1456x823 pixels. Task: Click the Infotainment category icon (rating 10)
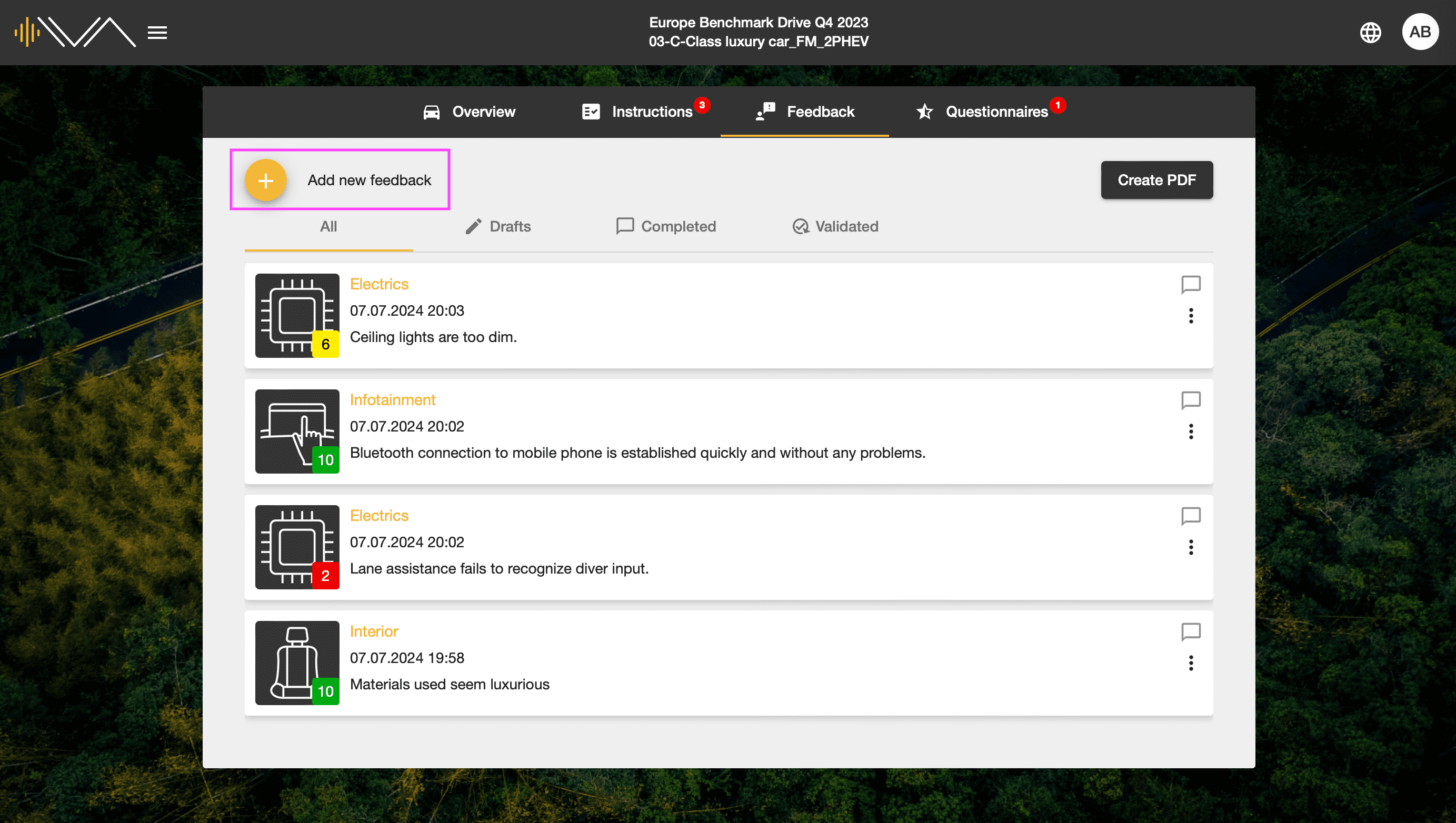click(297, 432)
